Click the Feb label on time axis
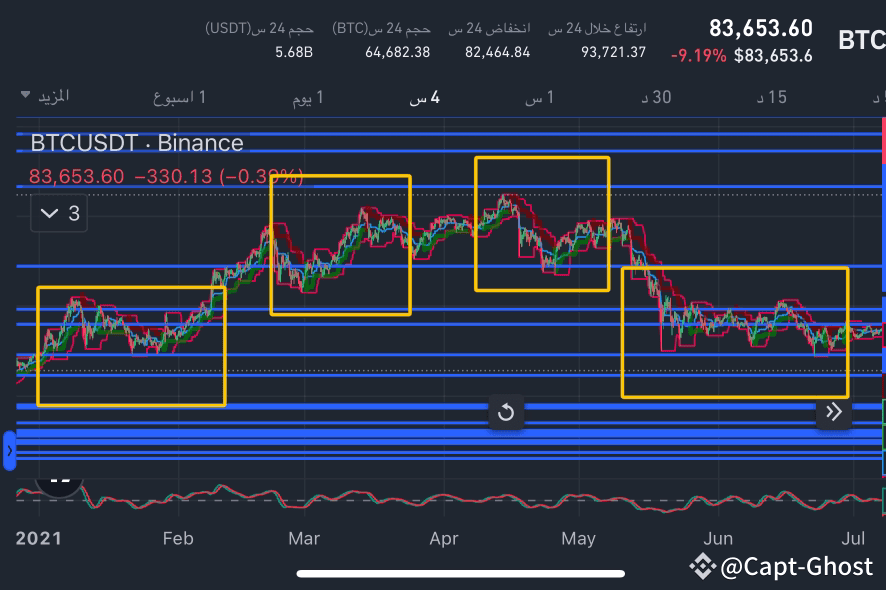This screenshot has width=886, height=590. click(178, 538)
